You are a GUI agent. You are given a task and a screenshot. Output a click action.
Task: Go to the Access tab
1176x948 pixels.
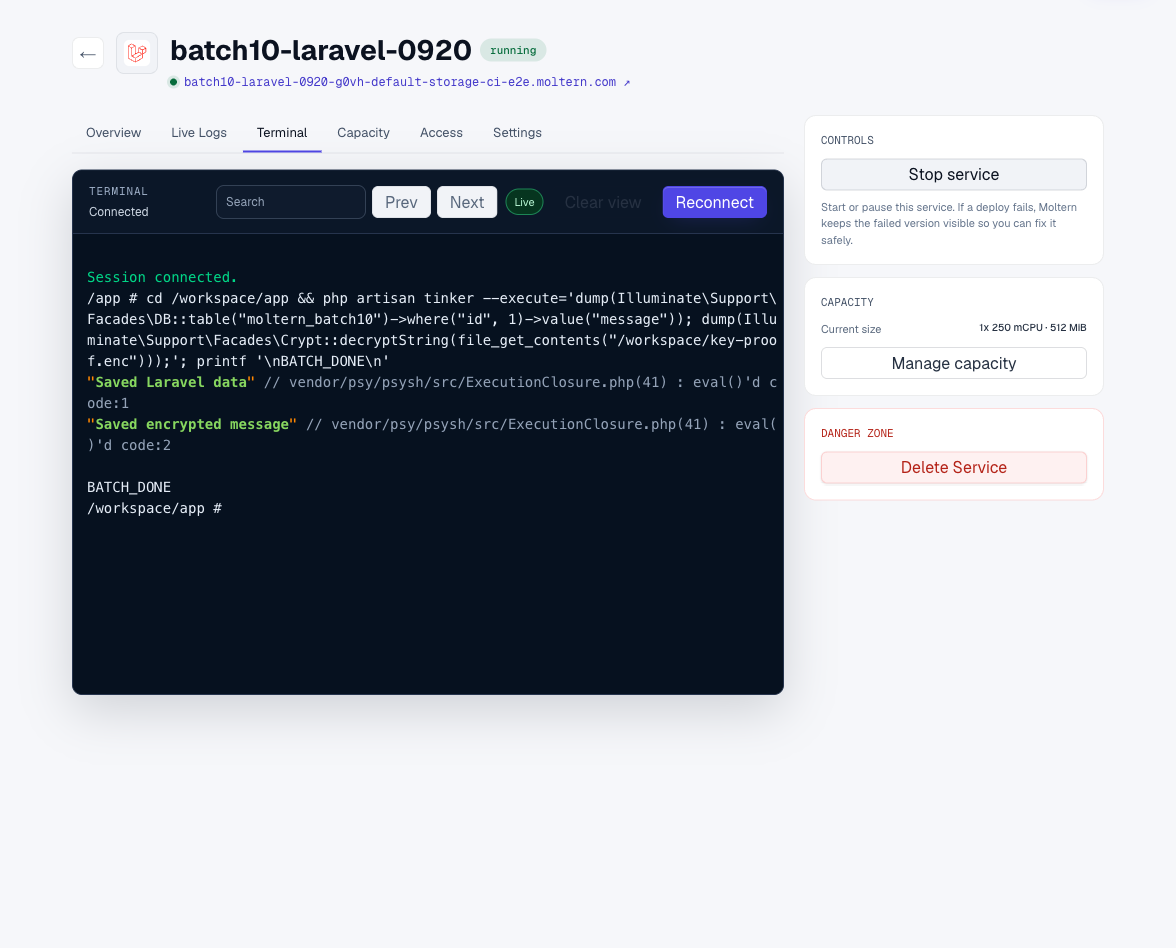click(441, 133)
